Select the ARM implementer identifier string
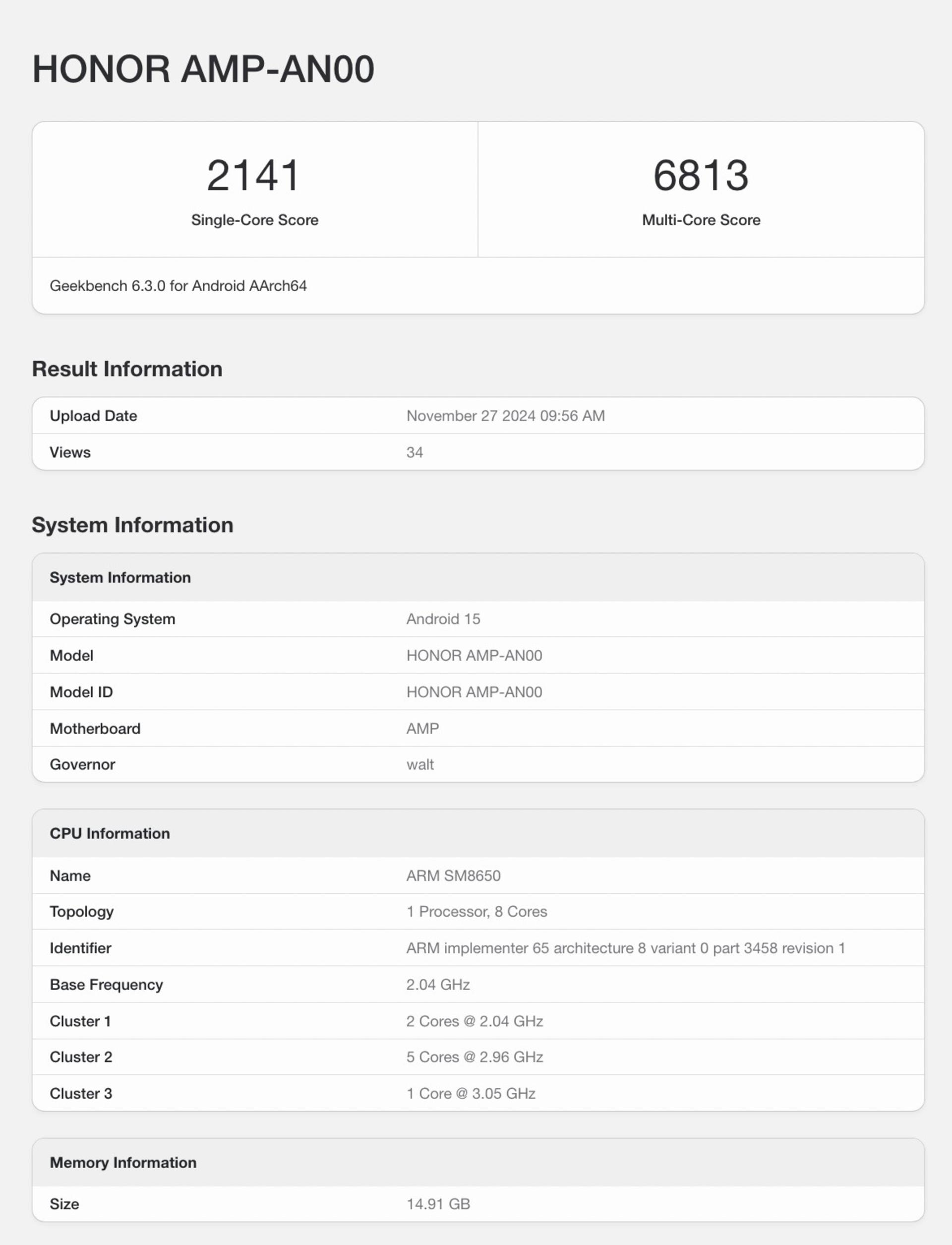The height and width of the screenshot is (1245, 952). point(626,948)
